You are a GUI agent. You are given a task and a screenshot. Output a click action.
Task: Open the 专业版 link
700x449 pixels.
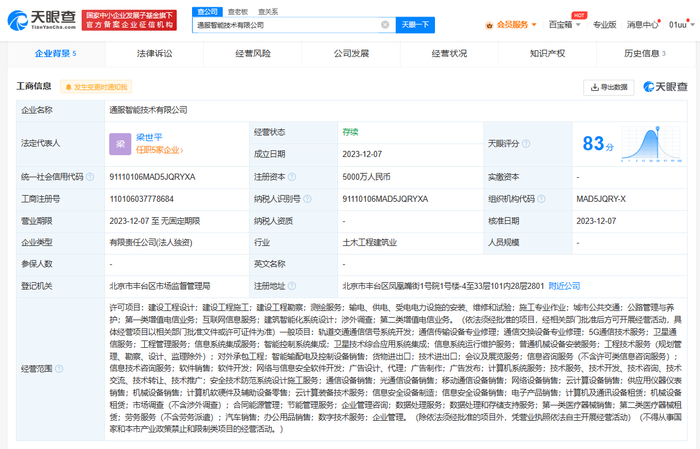604,25
